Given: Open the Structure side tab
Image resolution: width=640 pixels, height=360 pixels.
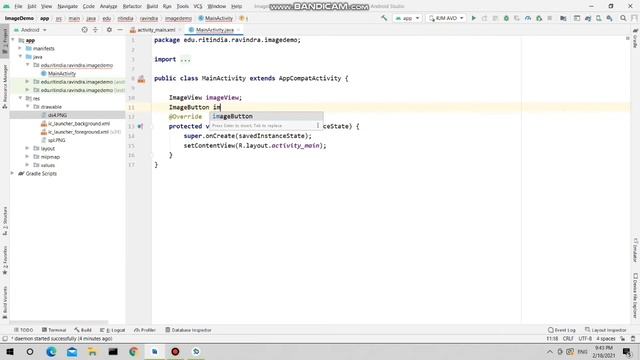Looking at the screenshot, I should pyautogui.click(x=5, y=221).
